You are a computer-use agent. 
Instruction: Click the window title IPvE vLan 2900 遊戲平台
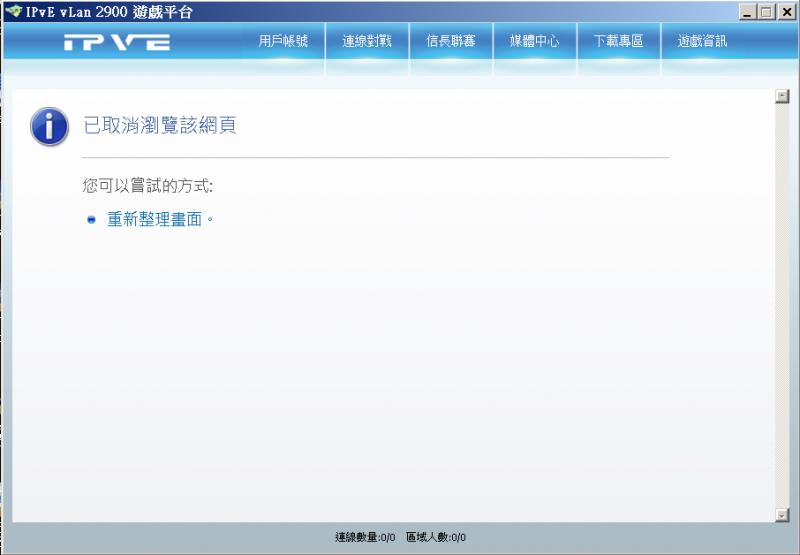(x=109, y=12)
